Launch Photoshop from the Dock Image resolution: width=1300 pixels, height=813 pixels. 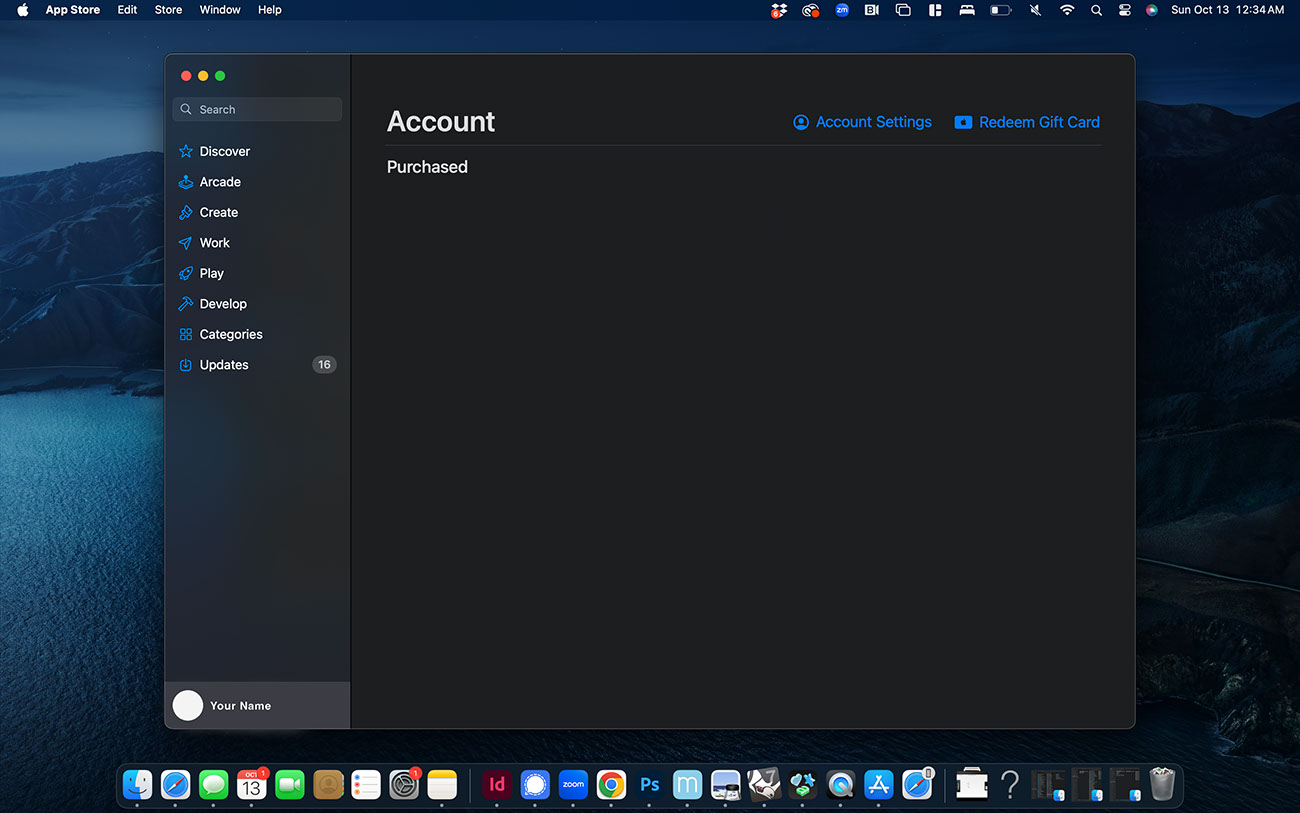click(x=650, y=785)
